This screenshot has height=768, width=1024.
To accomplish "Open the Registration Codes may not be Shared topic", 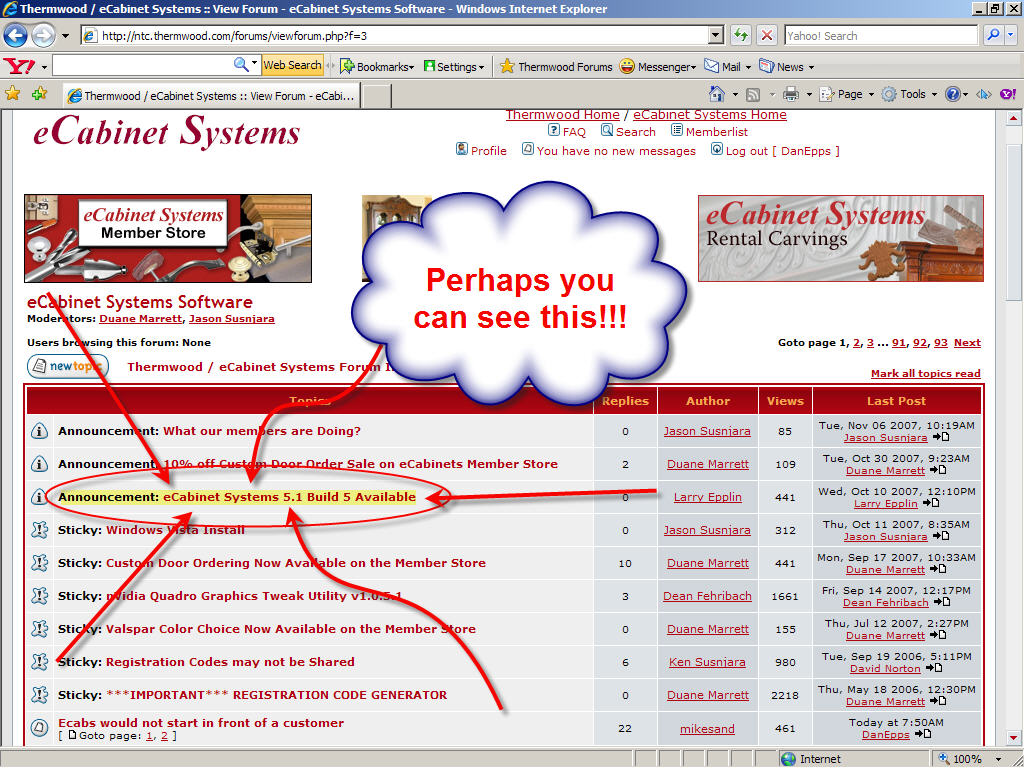I will point(230,662).
